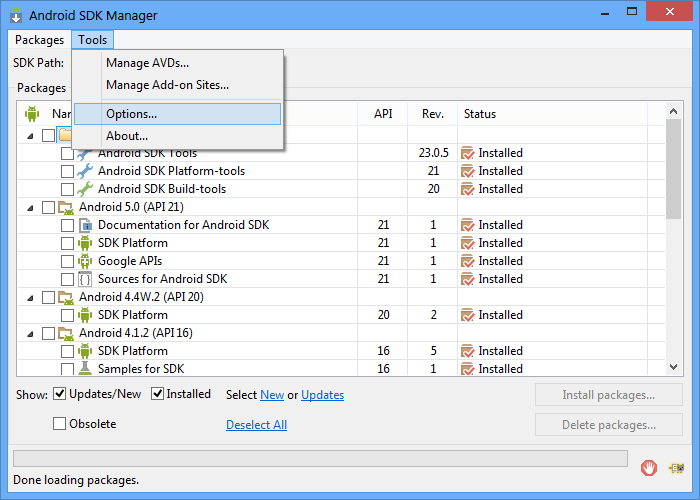Enable the Obsolete checkbox
Screen dimensions: 700x500
[x=59, y=423]
